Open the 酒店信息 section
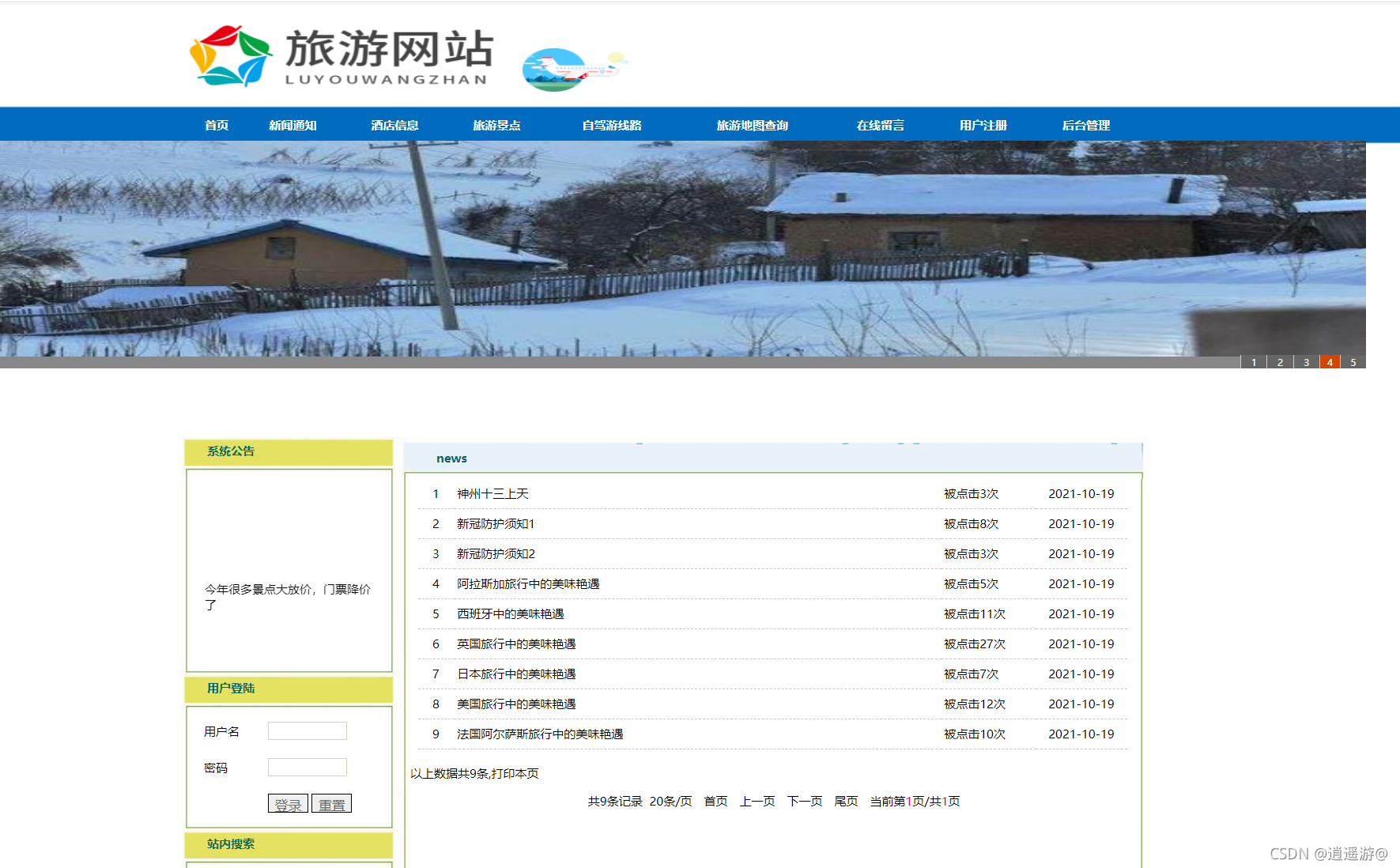The width and height of the screenshot is (1400, 868). [394, 125]
